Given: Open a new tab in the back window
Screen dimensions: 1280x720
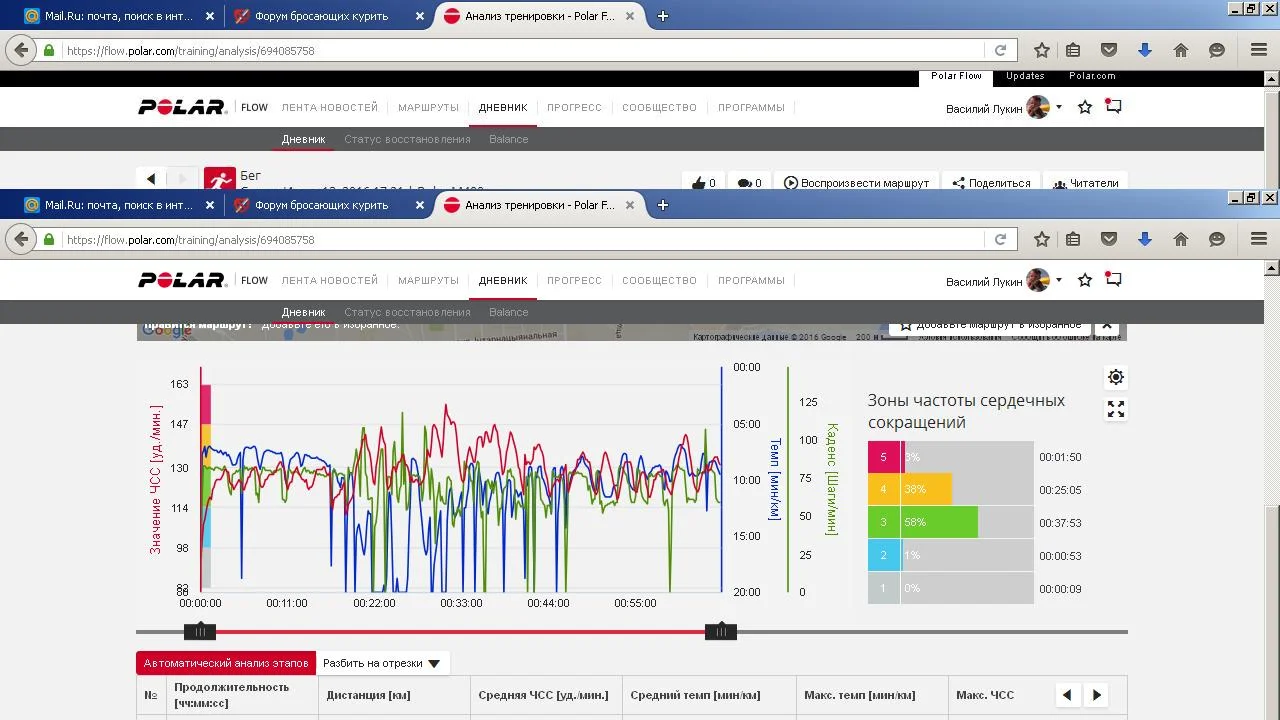Looking at the screenshot, I should click(x=662, y=16).
